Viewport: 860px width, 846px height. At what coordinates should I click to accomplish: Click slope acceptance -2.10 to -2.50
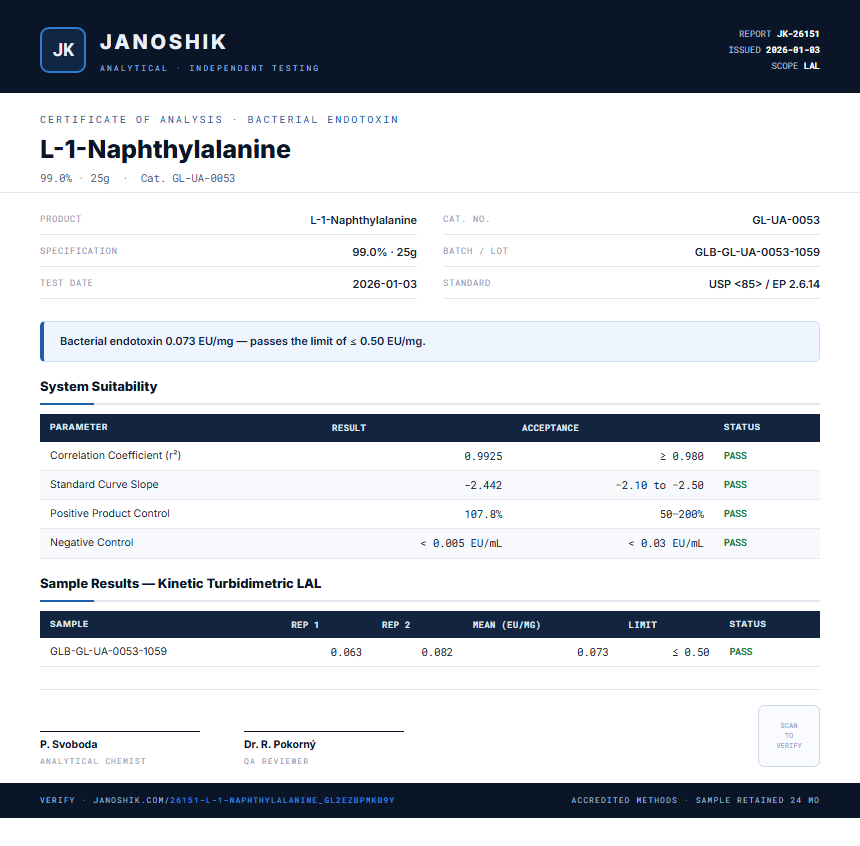pos(659,486)
